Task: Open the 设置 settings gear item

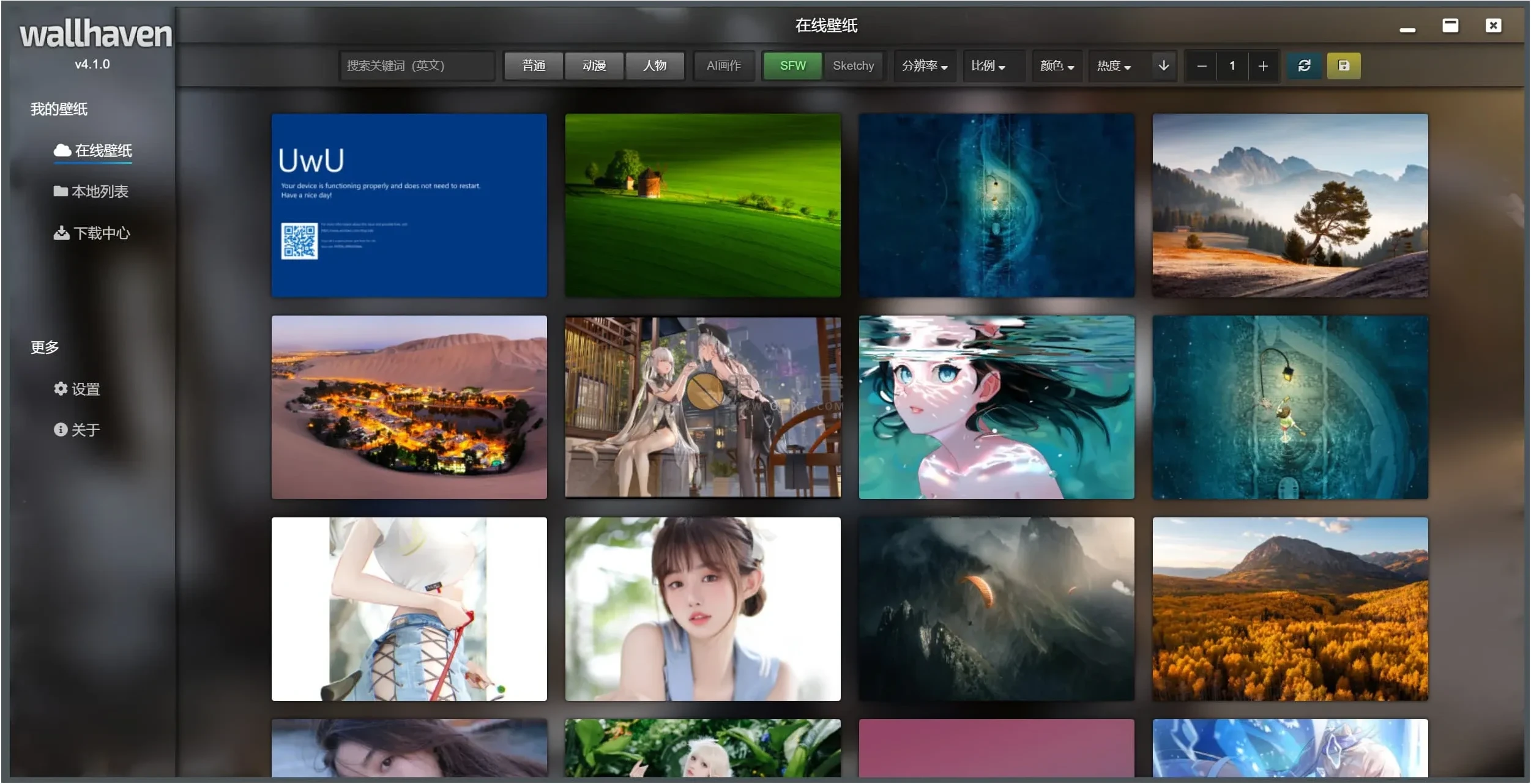Action: (77, 389)
